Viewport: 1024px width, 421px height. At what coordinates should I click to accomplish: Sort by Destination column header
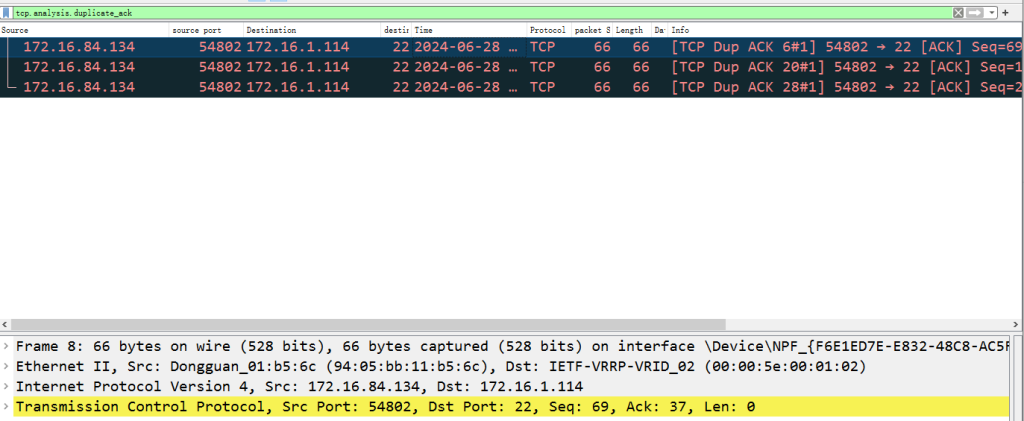tap(310, 31)
